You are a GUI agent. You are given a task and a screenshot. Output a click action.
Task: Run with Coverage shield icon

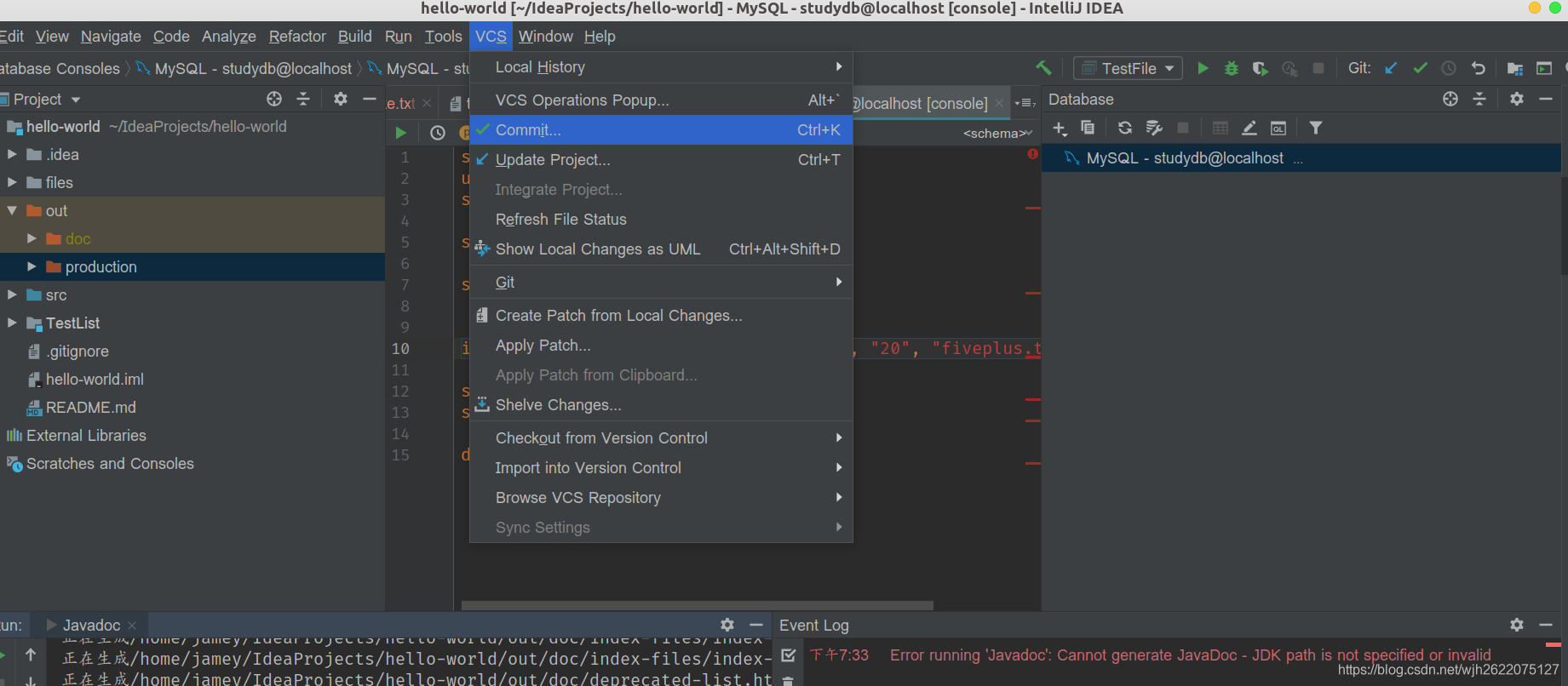(x=1261, y=68)
